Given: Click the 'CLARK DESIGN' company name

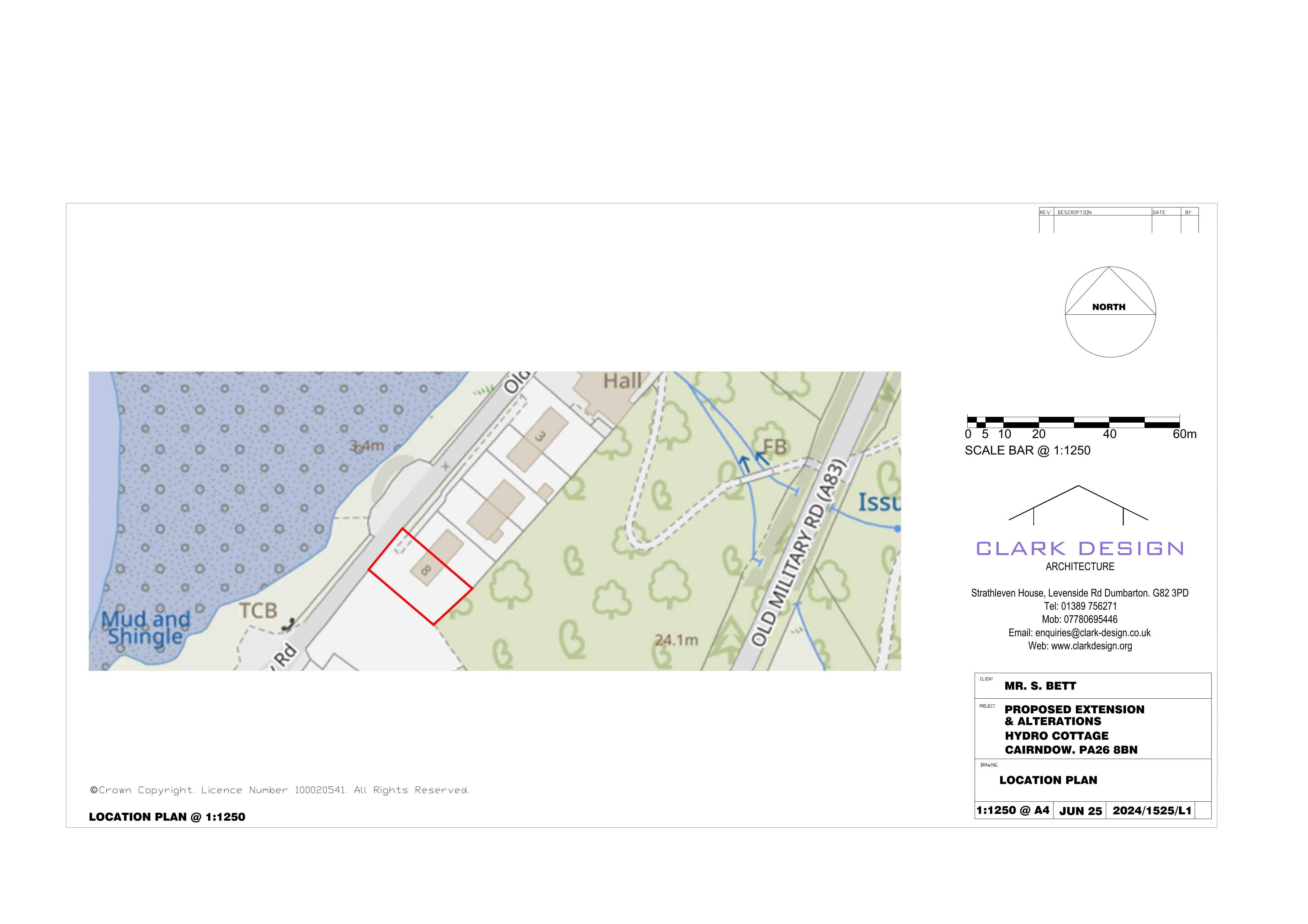Looking at the screenshot, I should click(x=1080, y=548).
